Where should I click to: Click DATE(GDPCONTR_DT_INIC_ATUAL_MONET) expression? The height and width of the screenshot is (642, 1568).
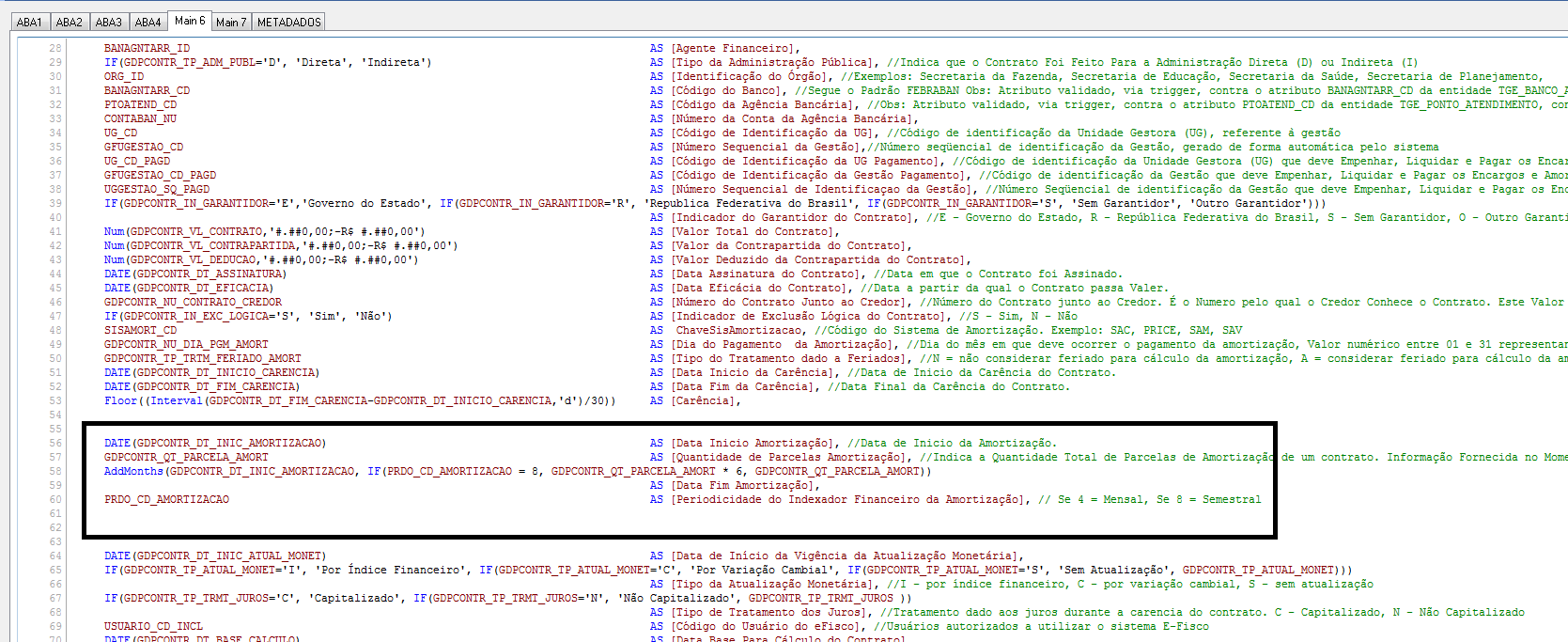tap(215, 556)
